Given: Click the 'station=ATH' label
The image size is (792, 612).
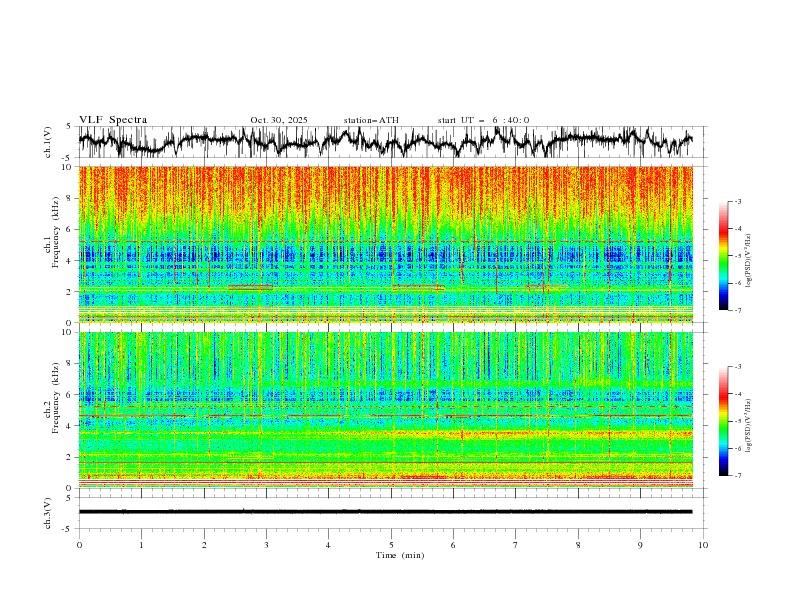Looking at the screenshot, I should [x=371, y=120].
